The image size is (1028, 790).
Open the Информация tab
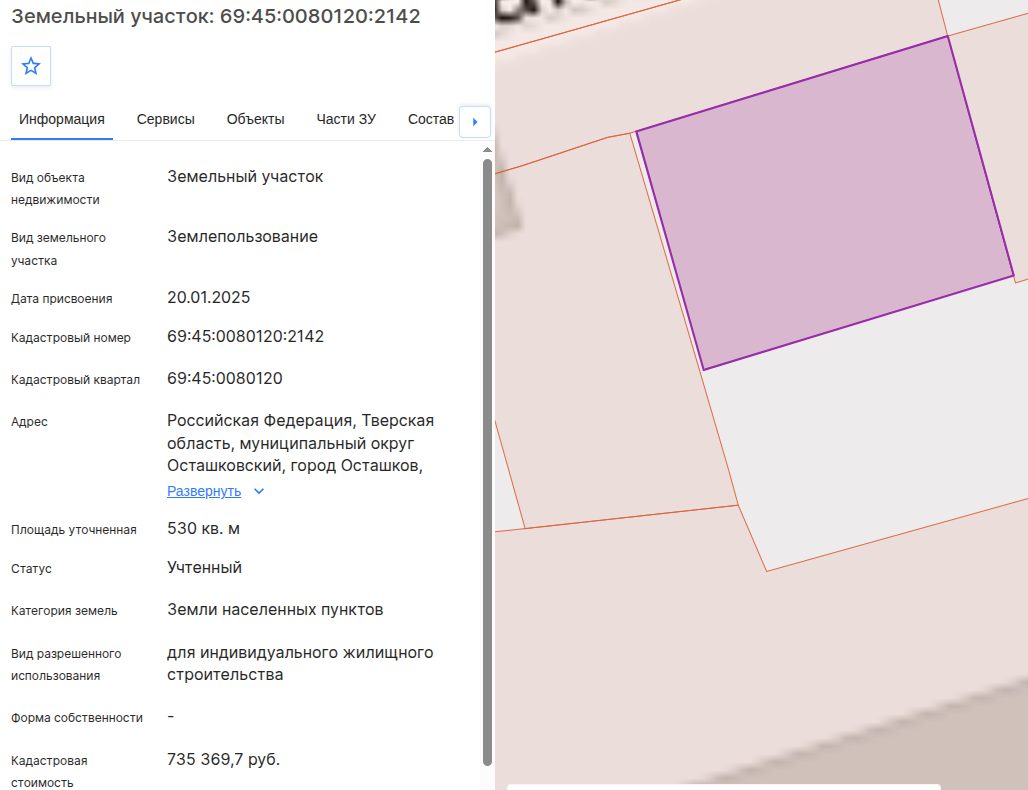point(62,119)
